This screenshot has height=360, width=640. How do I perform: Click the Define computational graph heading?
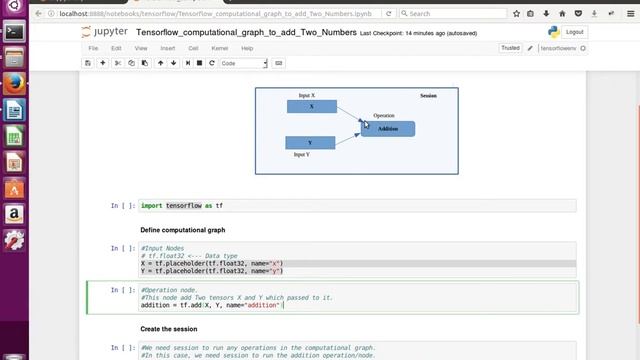click(183, 230)
